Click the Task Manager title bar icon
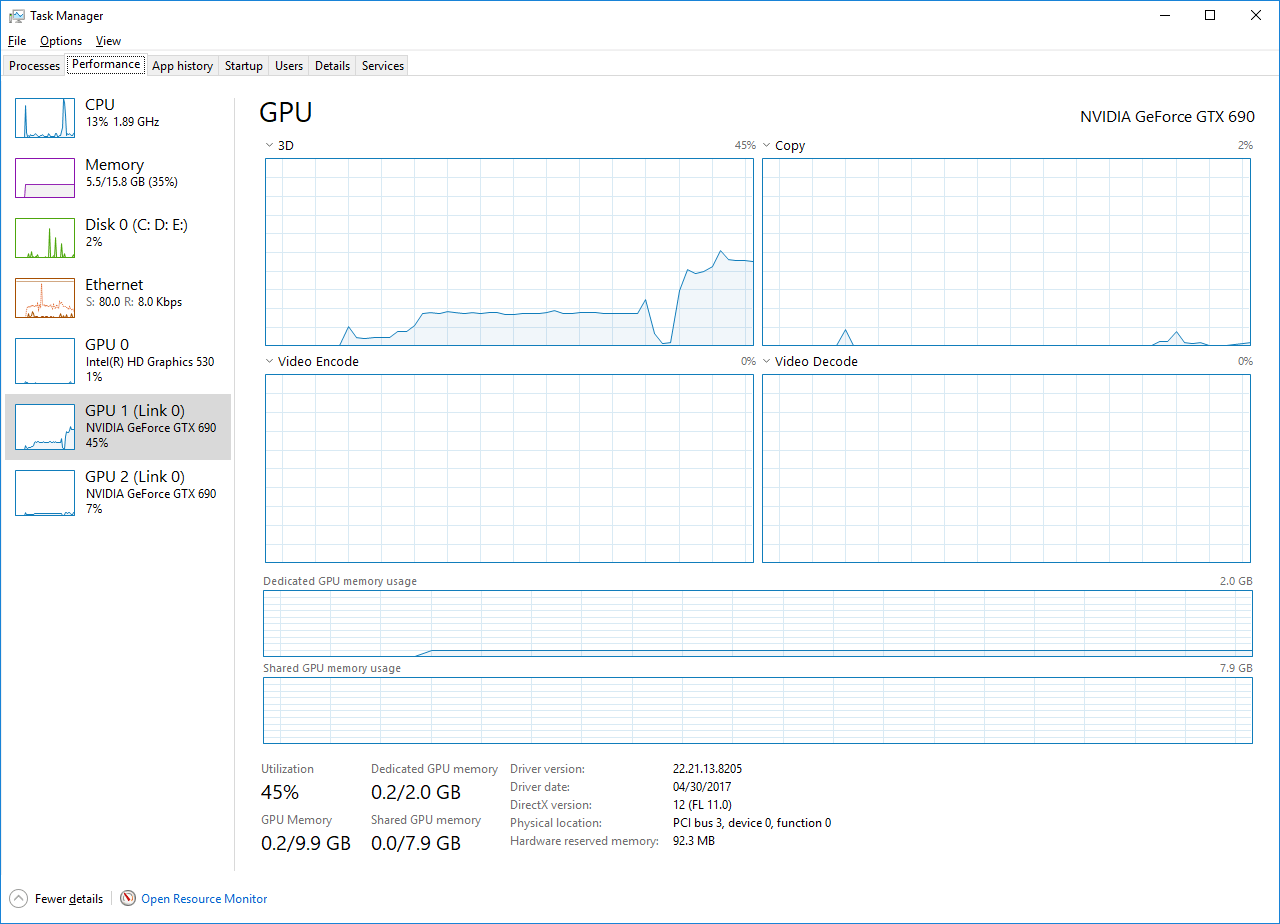This screenshot has width=1280, height=924. point(15,15)
